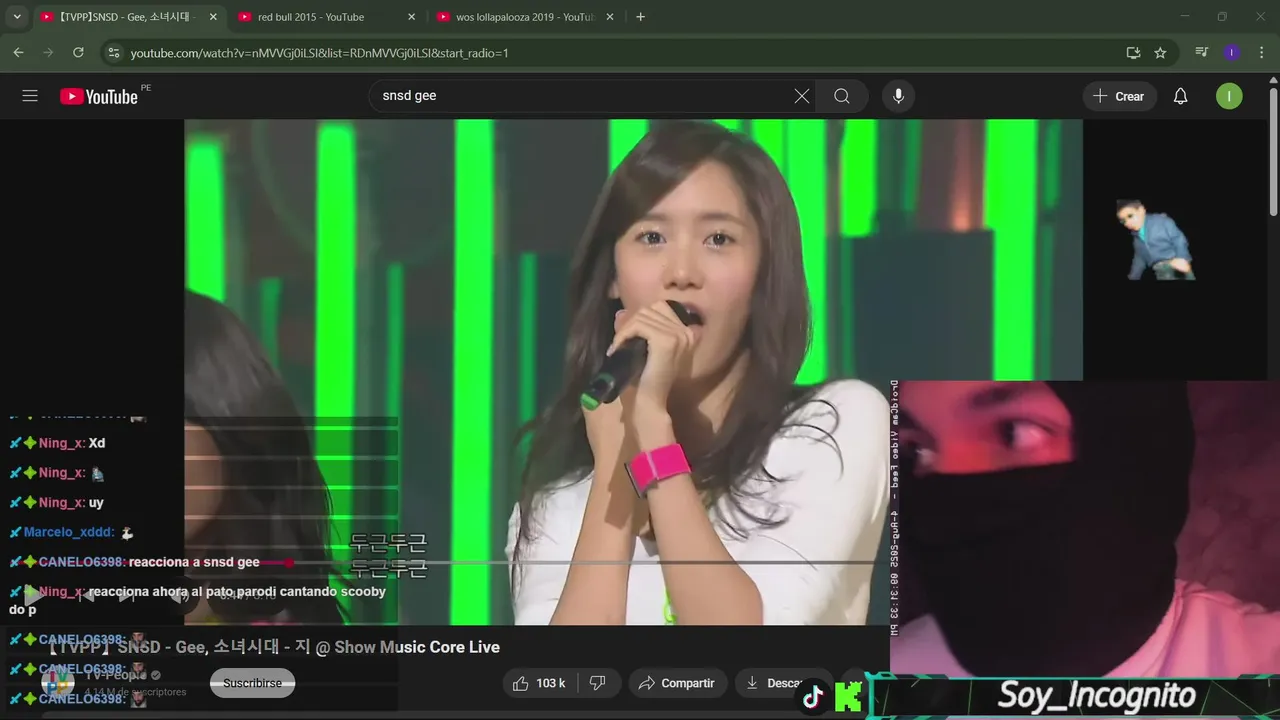This screenshot has height=720, width=1280.
Task: View site information icon in address bar
Action: (x=113, y=53)
